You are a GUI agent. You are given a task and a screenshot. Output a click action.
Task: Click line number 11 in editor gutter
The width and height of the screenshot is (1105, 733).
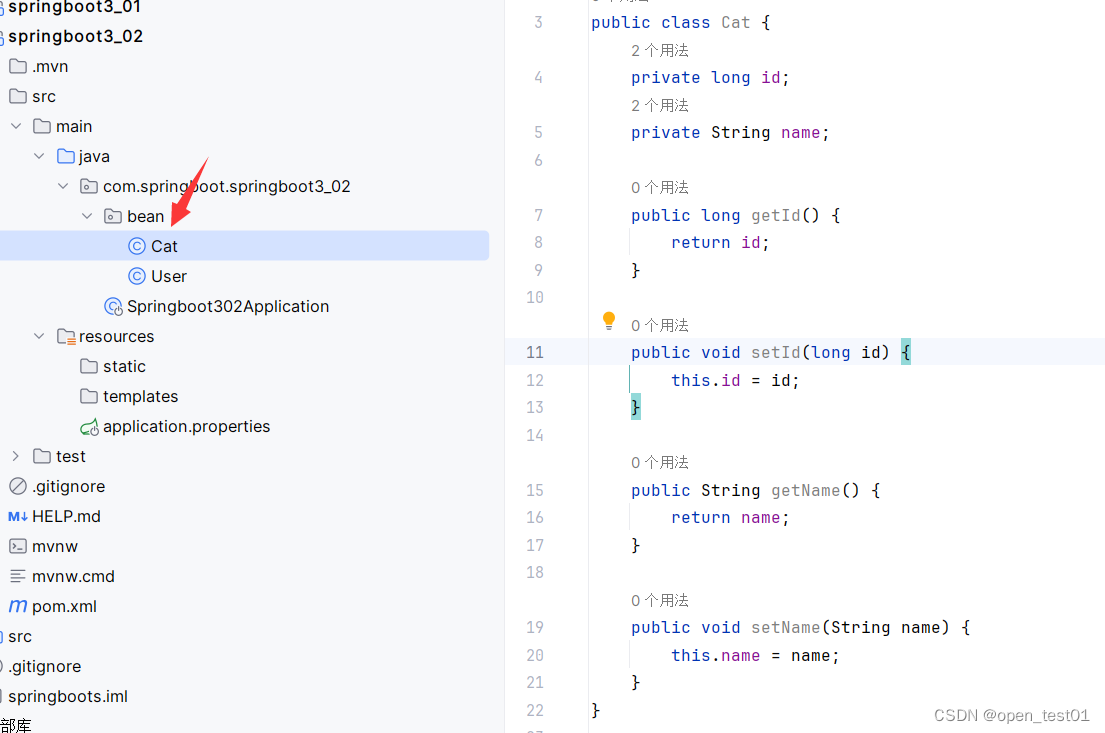point(534,352)
